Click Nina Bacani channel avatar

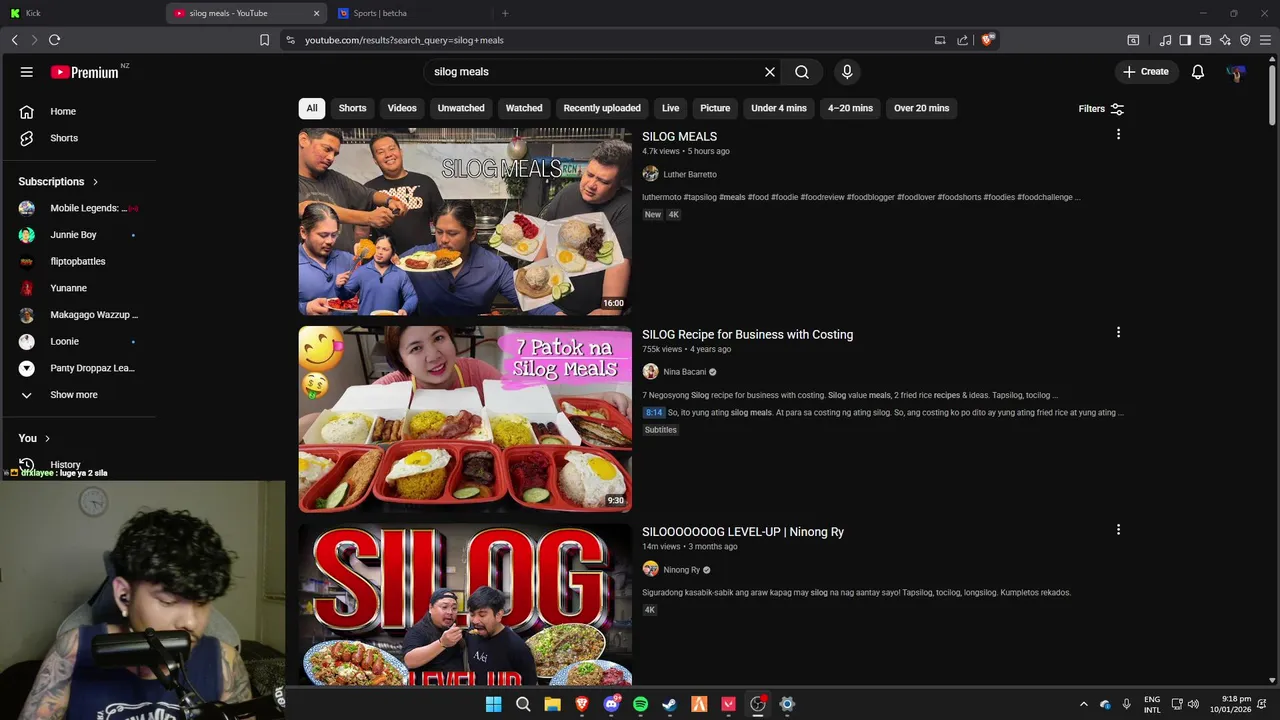click(x=650, y=372)
